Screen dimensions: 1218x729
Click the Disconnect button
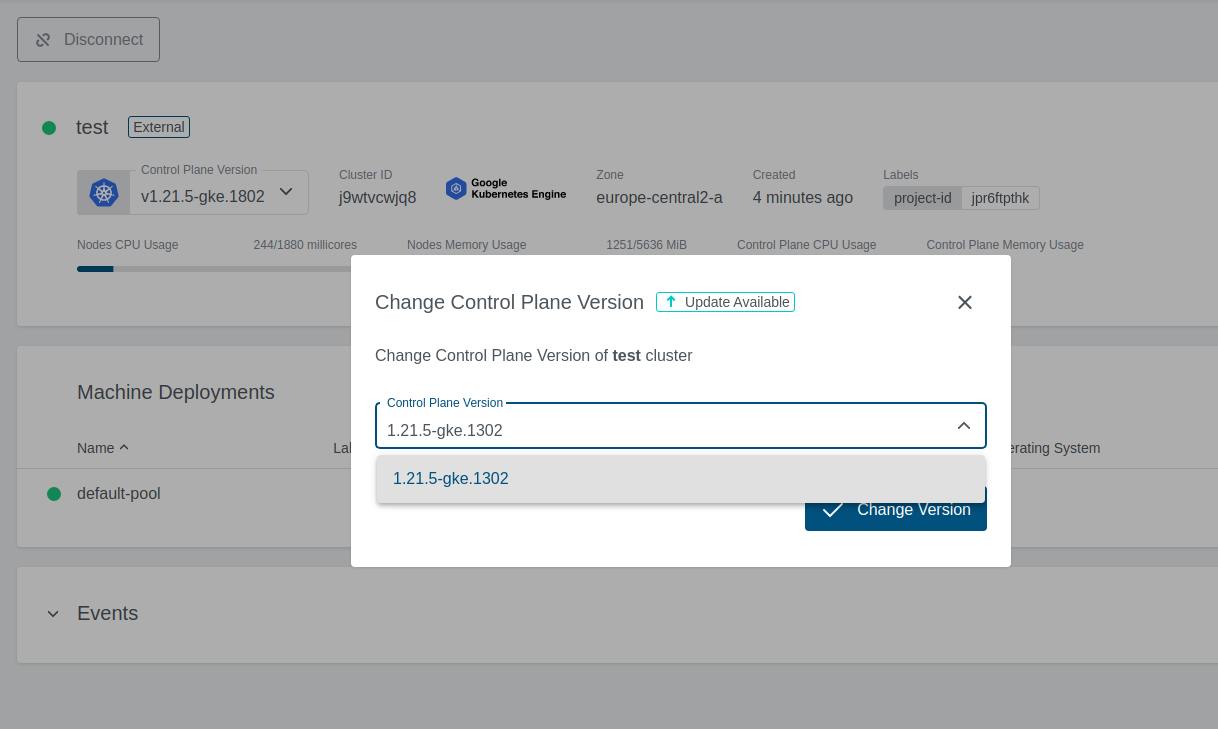coord(88,40)
